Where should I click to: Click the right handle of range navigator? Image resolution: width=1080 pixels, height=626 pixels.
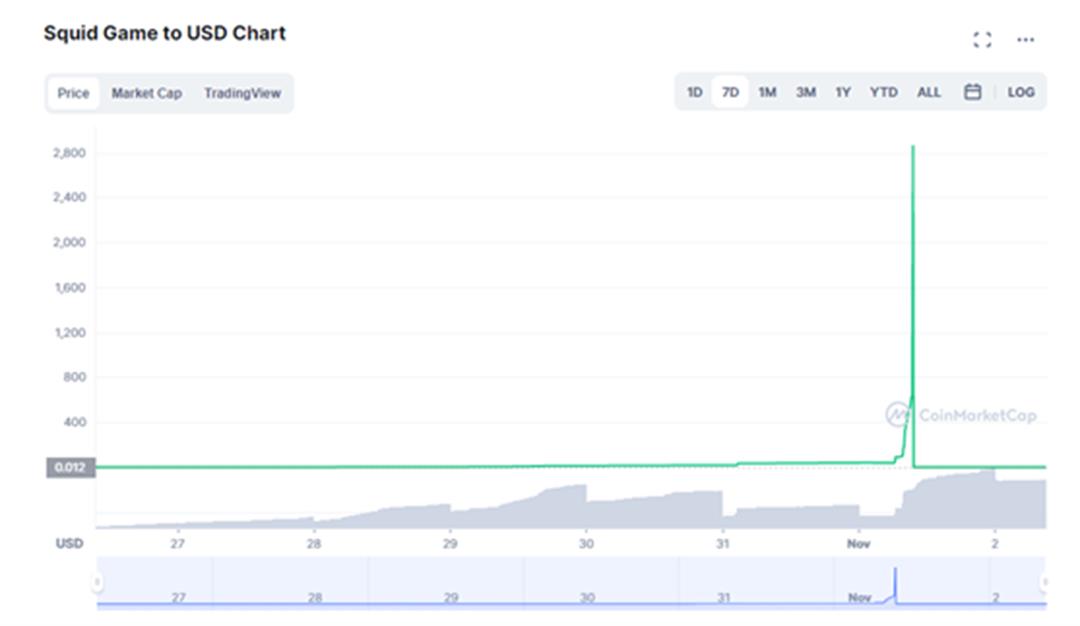1045,583
